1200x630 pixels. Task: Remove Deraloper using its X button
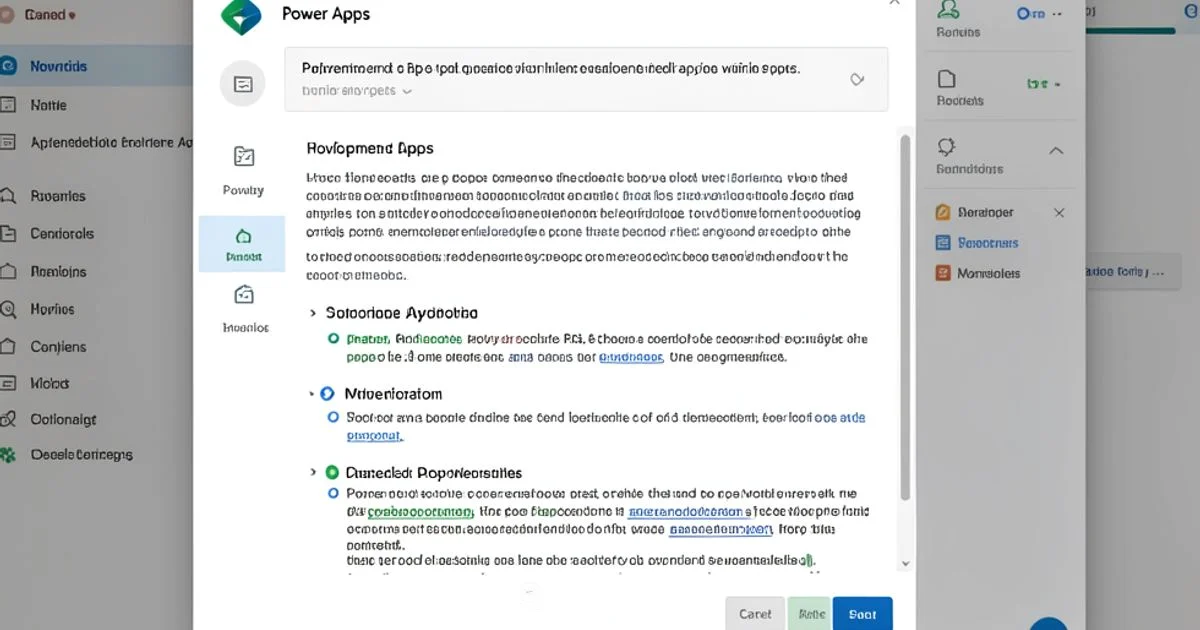tap(1059, 212)
